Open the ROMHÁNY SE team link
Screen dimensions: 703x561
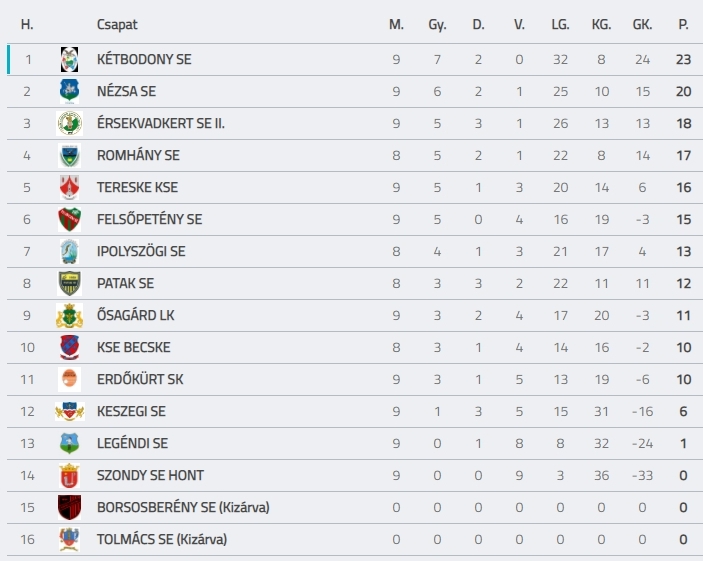[x=138, y=155]
